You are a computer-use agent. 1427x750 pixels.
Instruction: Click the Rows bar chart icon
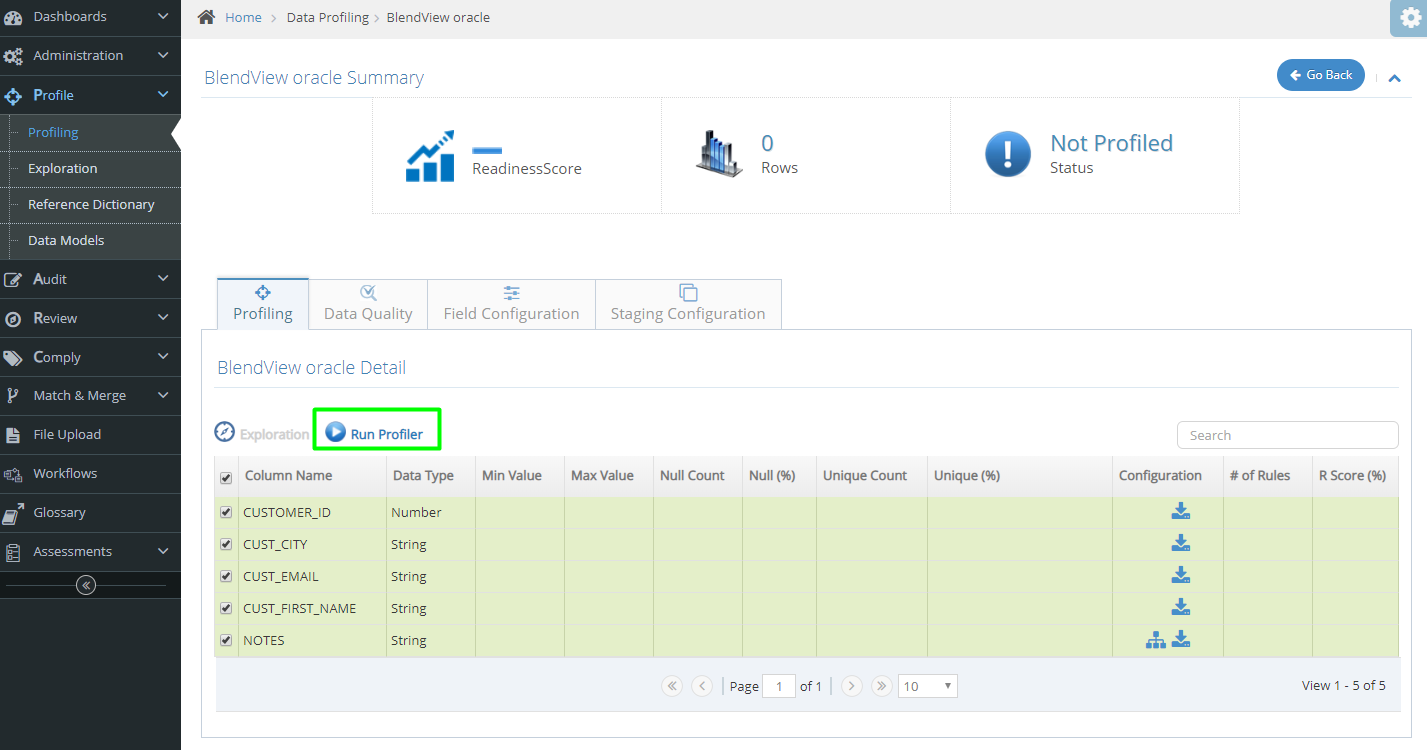(720, 154)
